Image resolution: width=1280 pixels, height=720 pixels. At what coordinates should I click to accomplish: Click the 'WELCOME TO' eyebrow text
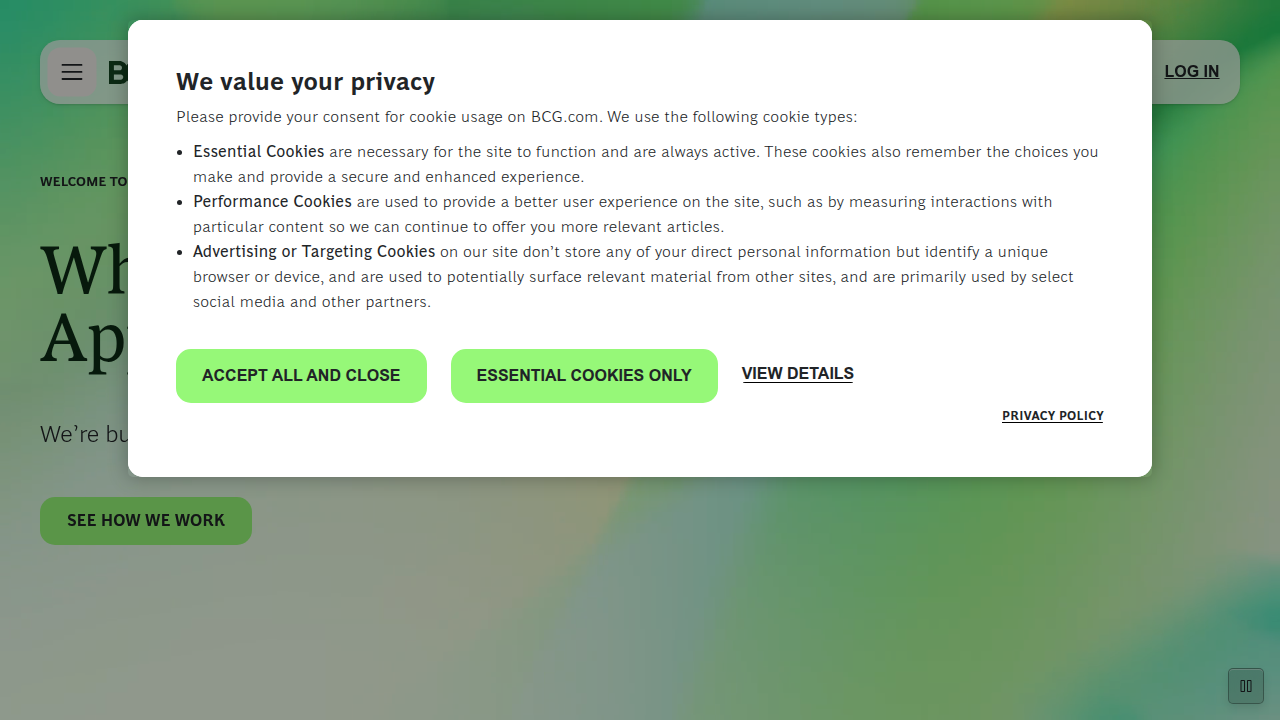(x=84, y=182)
